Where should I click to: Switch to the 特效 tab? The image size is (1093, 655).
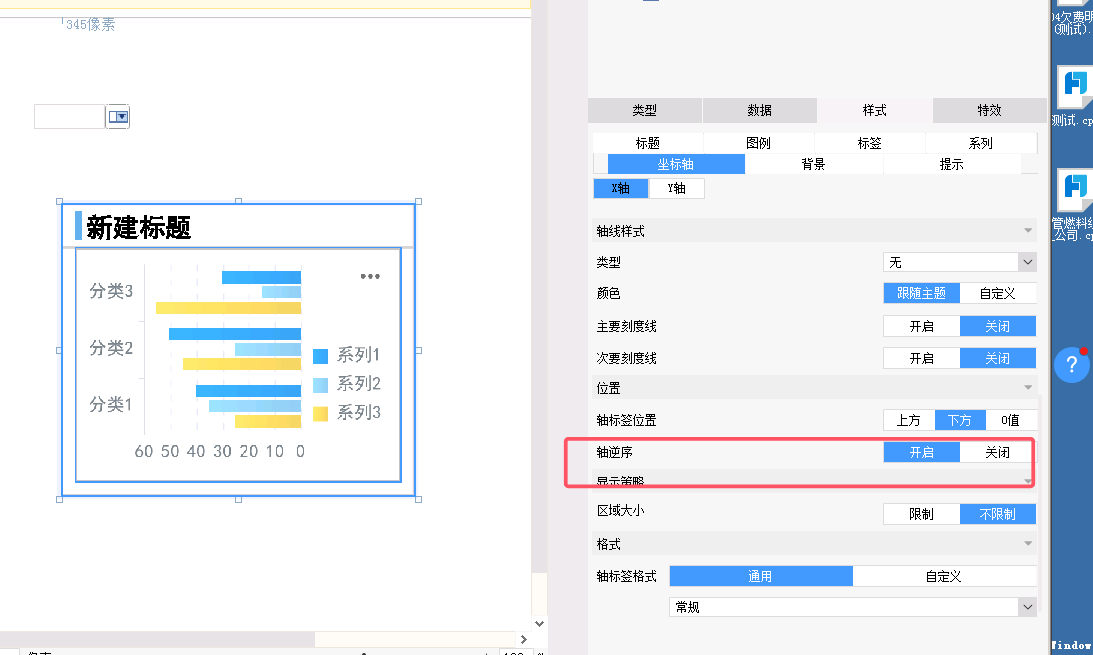click(990, 110)
